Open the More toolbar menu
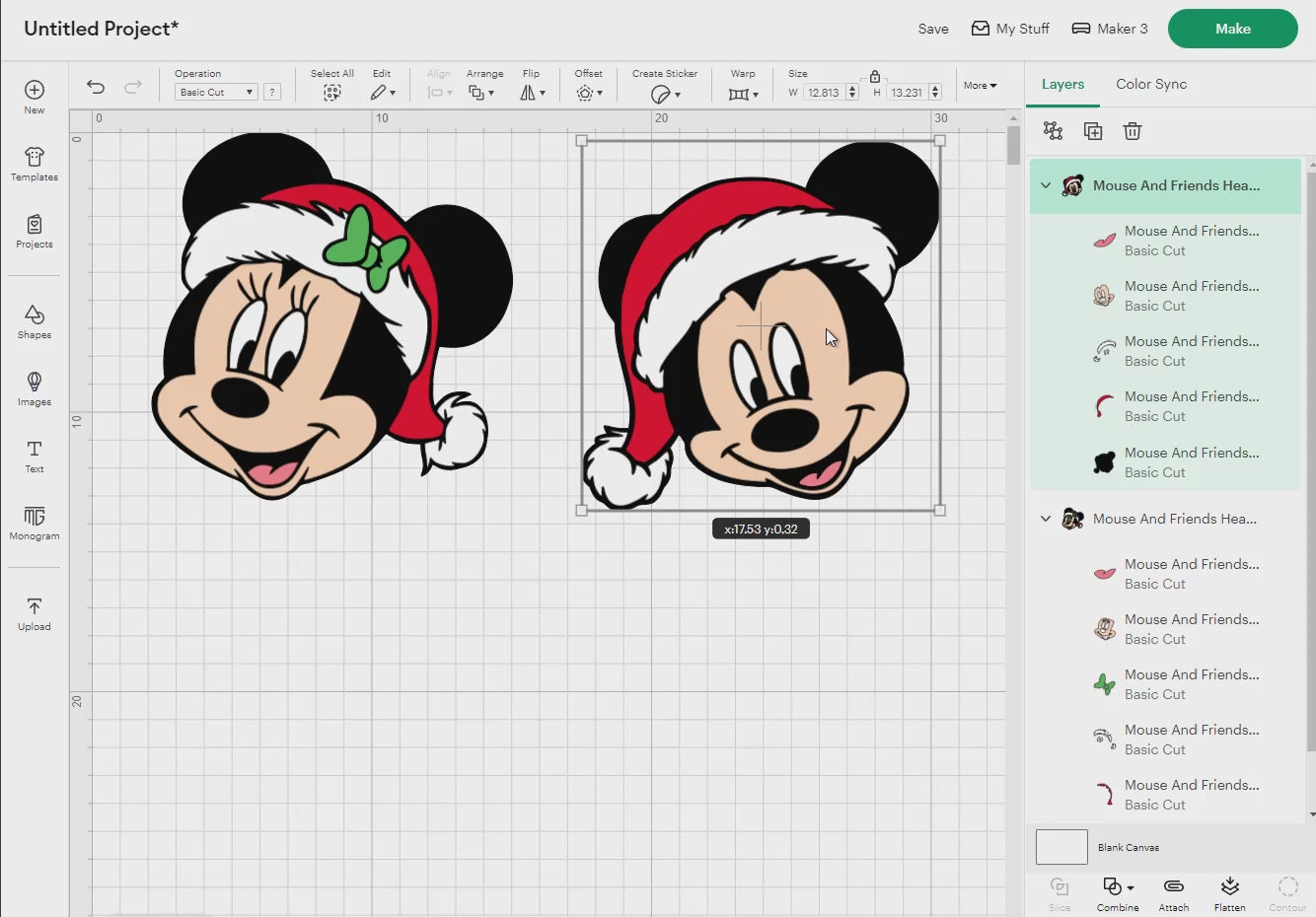Viewport: 1316px width, 917px height. coord(980,86)
